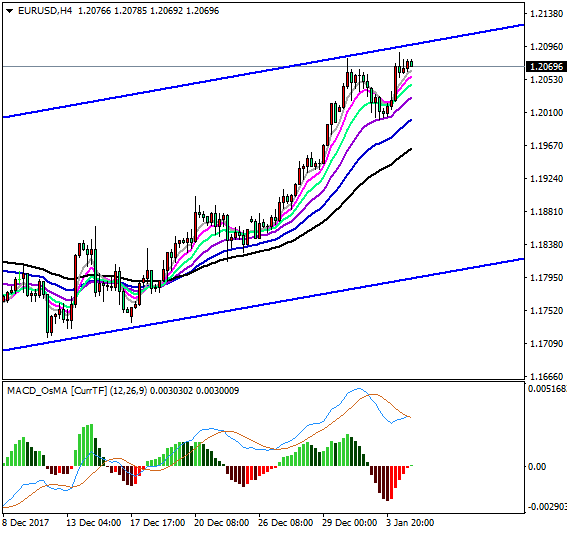Select the current price label 1.20696

[x=546, y=67]
